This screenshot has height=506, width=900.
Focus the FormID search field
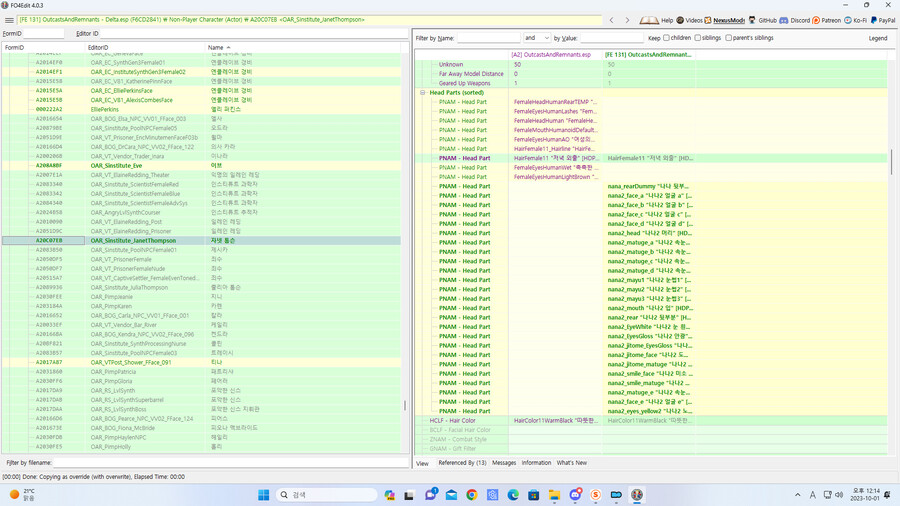44,33
